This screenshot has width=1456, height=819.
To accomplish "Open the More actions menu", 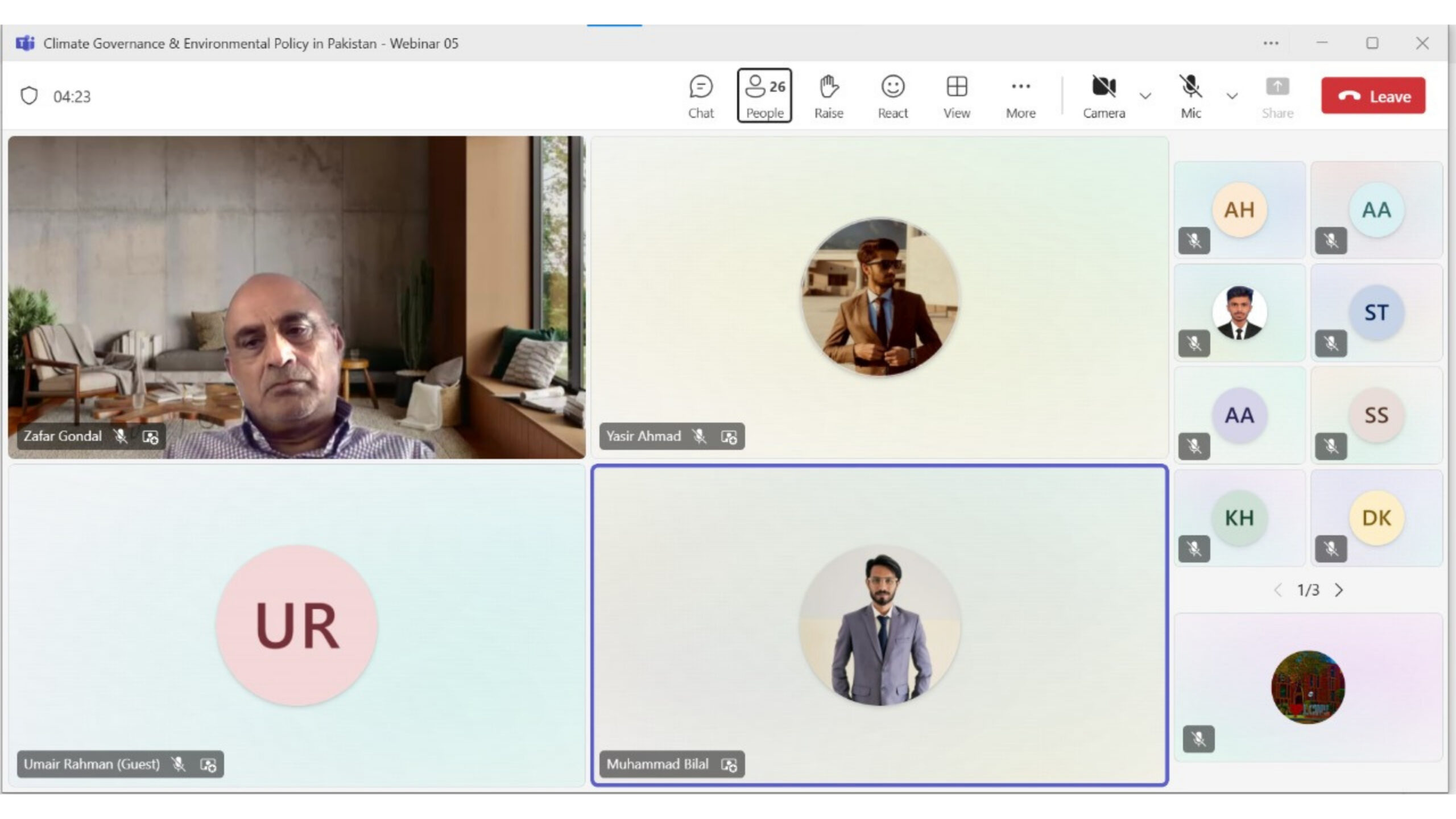I will click(x=1021, y=96).
